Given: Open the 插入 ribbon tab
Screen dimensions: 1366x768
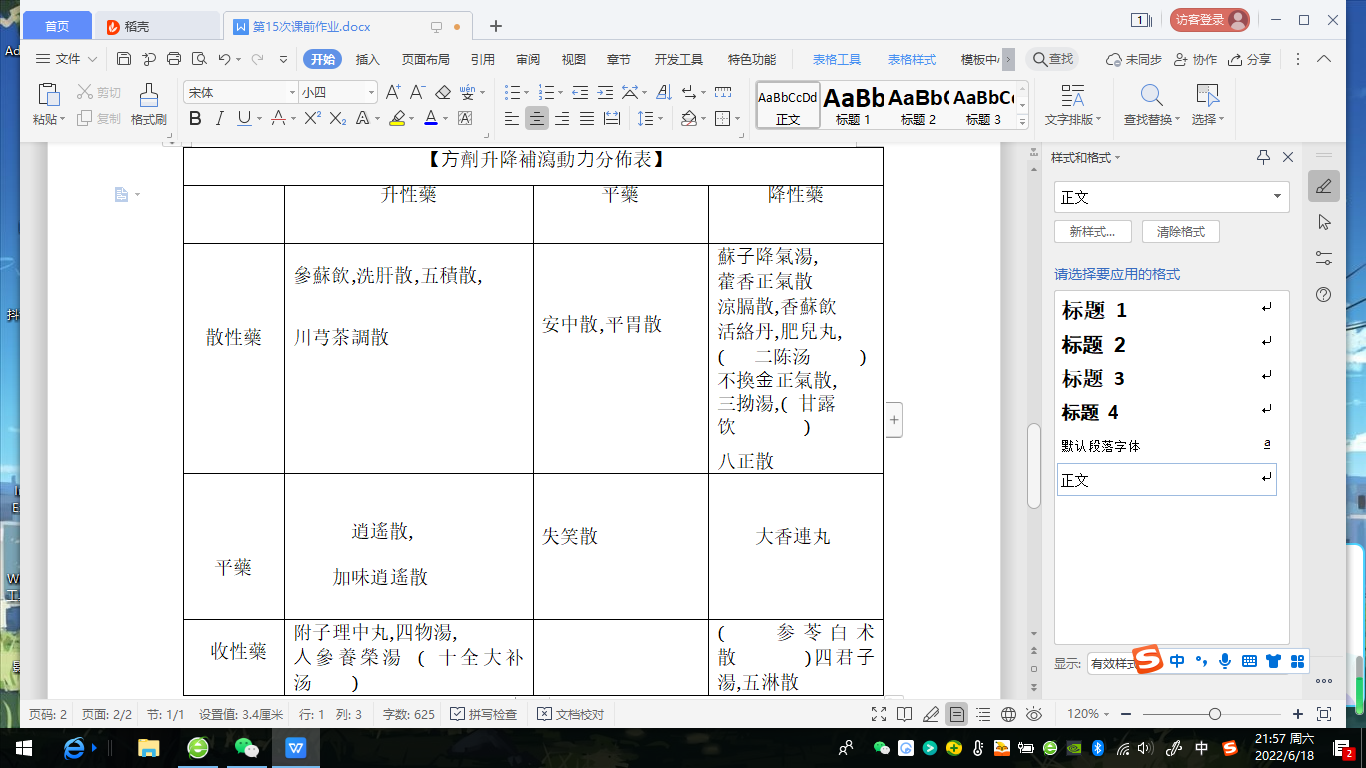Looking at the screenshot, I should coord(368,59).
